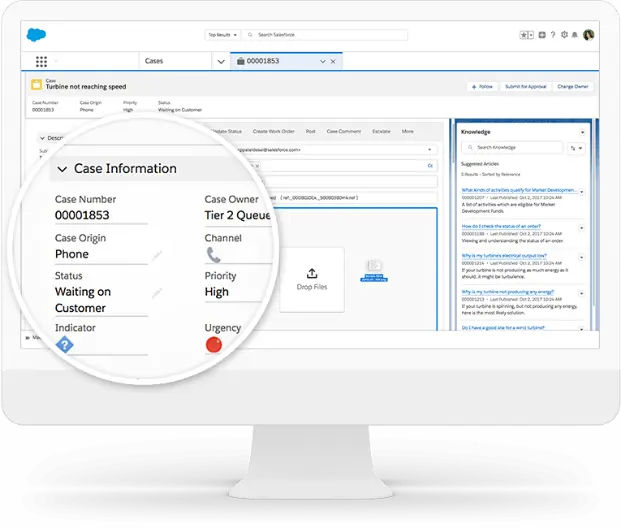
Task: Open the App Launcher grid icon
Action: coord(41,61)
